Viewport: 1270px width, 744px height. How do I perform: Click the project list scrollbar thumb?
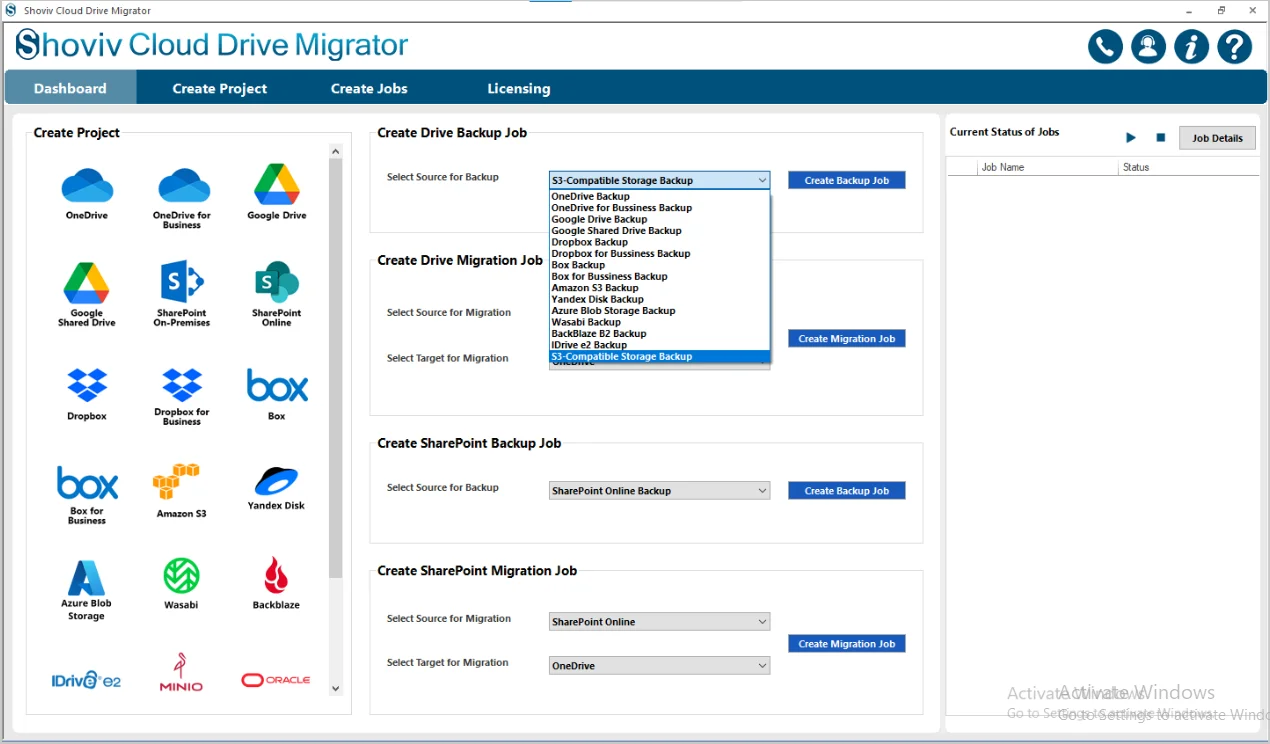coord(335,368)
